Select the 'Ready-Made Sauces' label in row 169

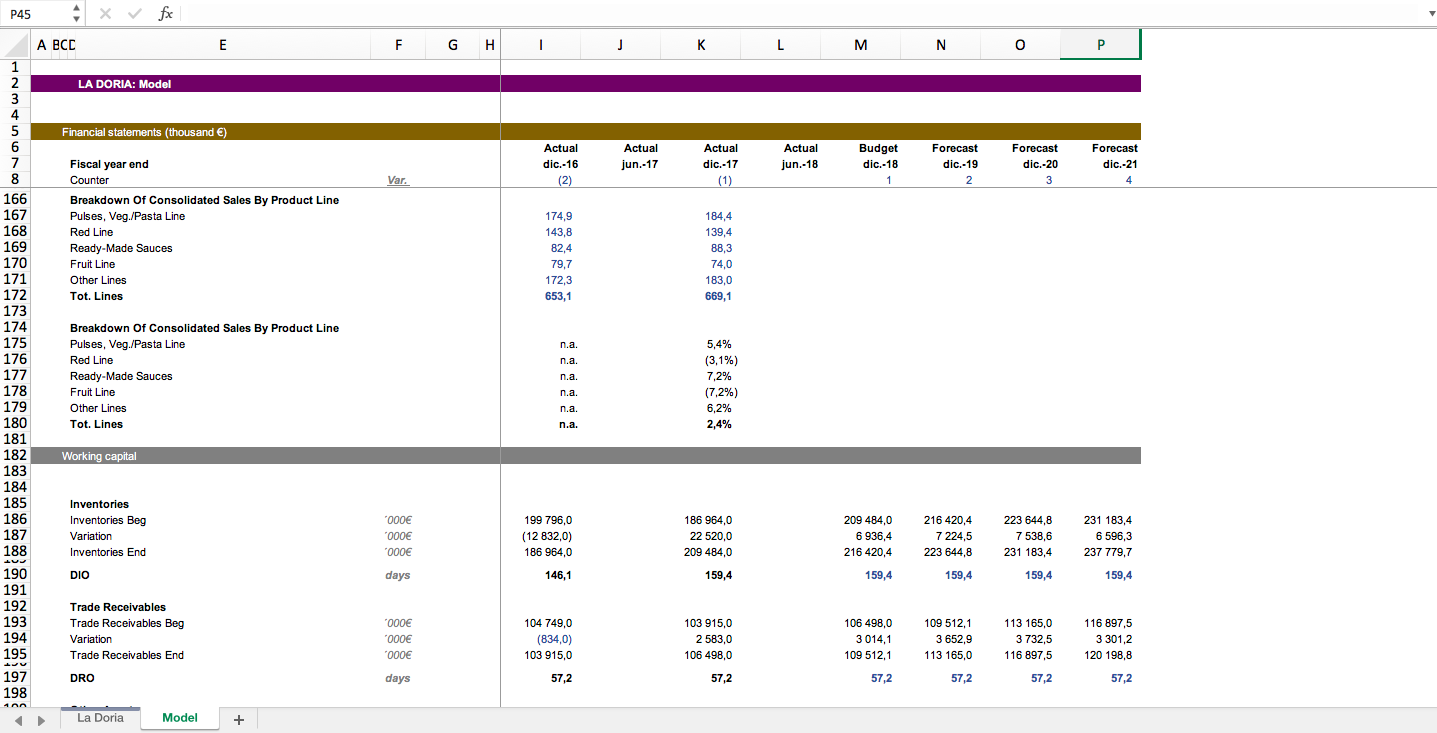(x=121, y=248)
